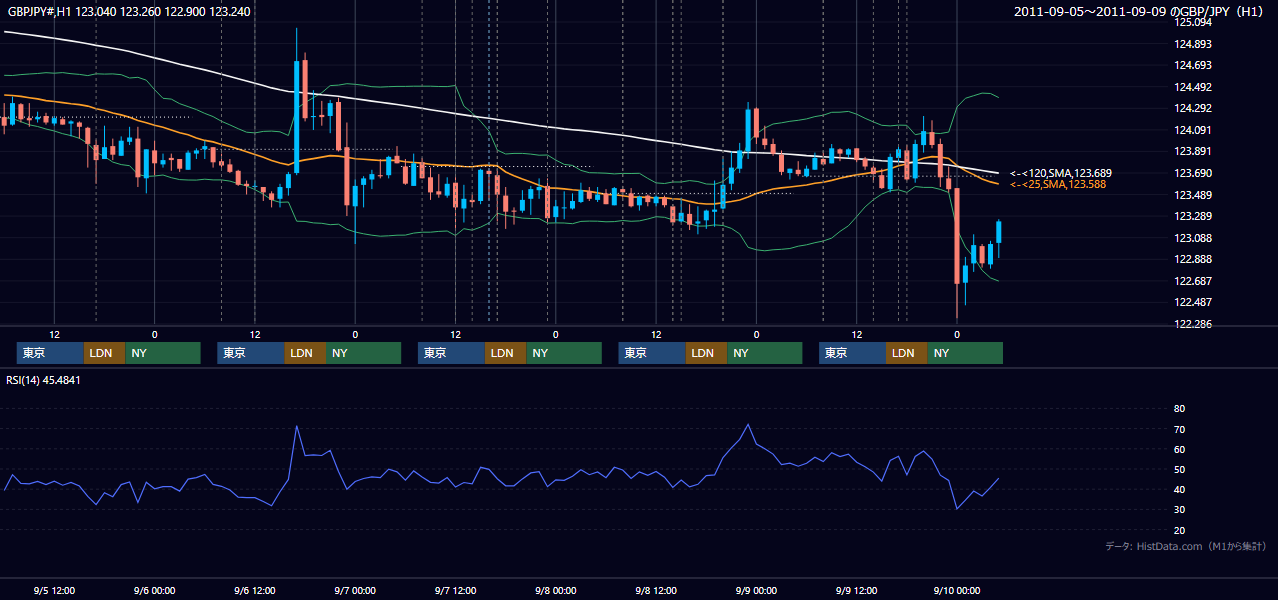
Task: Click price axis value 125.094
Action: 1192,22
